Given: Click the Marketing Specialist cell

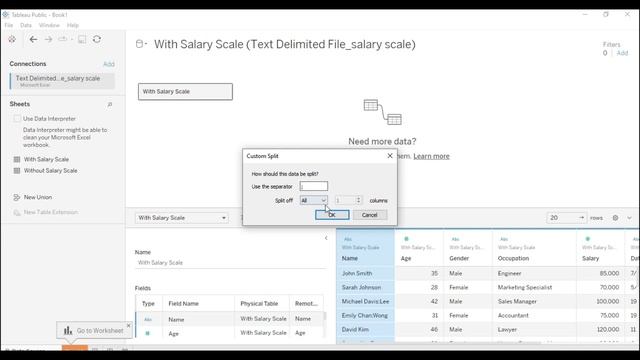Looking at the screenshot, I should pos(525,287).
